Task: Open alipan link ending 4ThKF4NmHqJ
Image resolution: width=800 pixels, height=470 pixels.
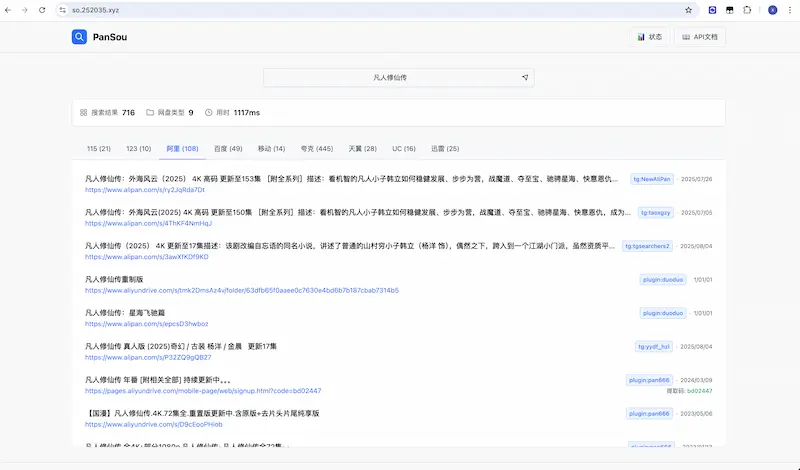Action: tap(148, 224)
